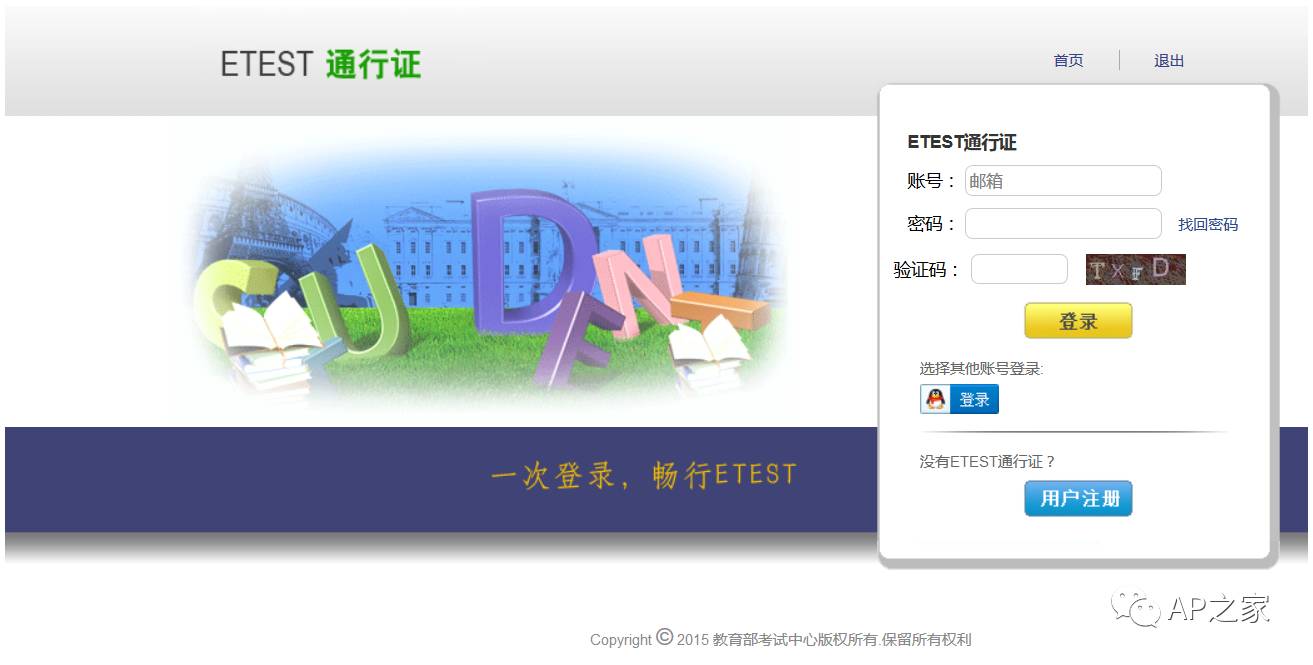Click the QQ penguin icon
This screenshot has height=665, width=1313.
click(x=935, y=399)
